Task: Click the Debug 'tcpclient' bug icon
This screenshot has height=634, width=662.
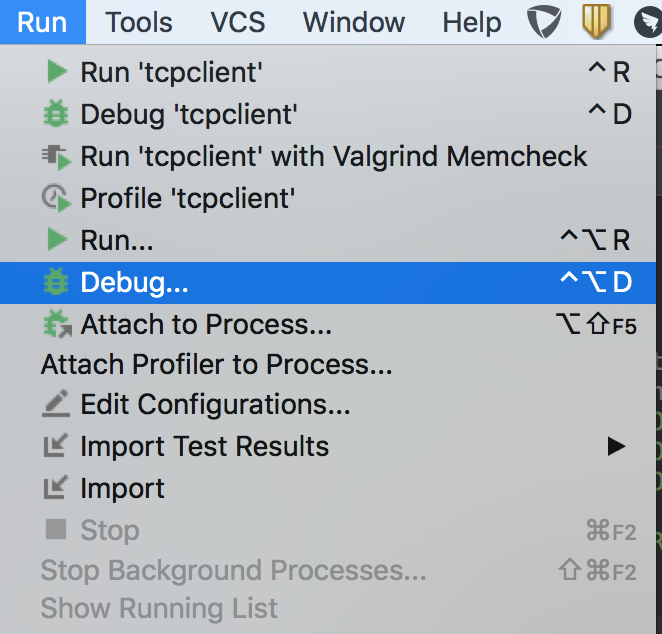Action: point(56,114)
